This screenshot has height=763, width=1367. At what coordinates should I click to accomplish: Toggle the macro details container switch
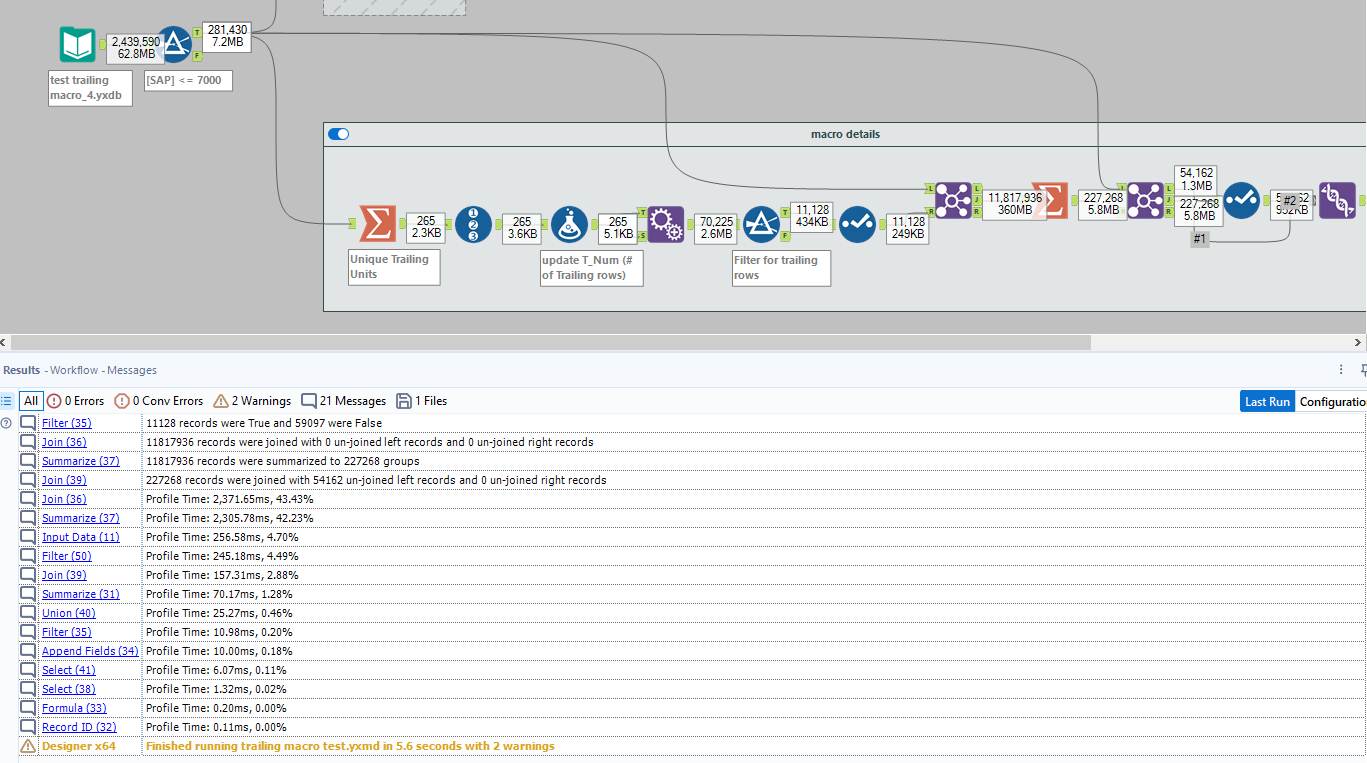click(338, 133)
